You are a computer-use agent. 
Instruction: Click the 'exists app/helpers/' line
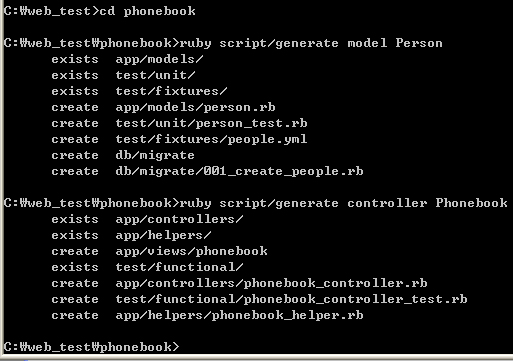point(131,235)
